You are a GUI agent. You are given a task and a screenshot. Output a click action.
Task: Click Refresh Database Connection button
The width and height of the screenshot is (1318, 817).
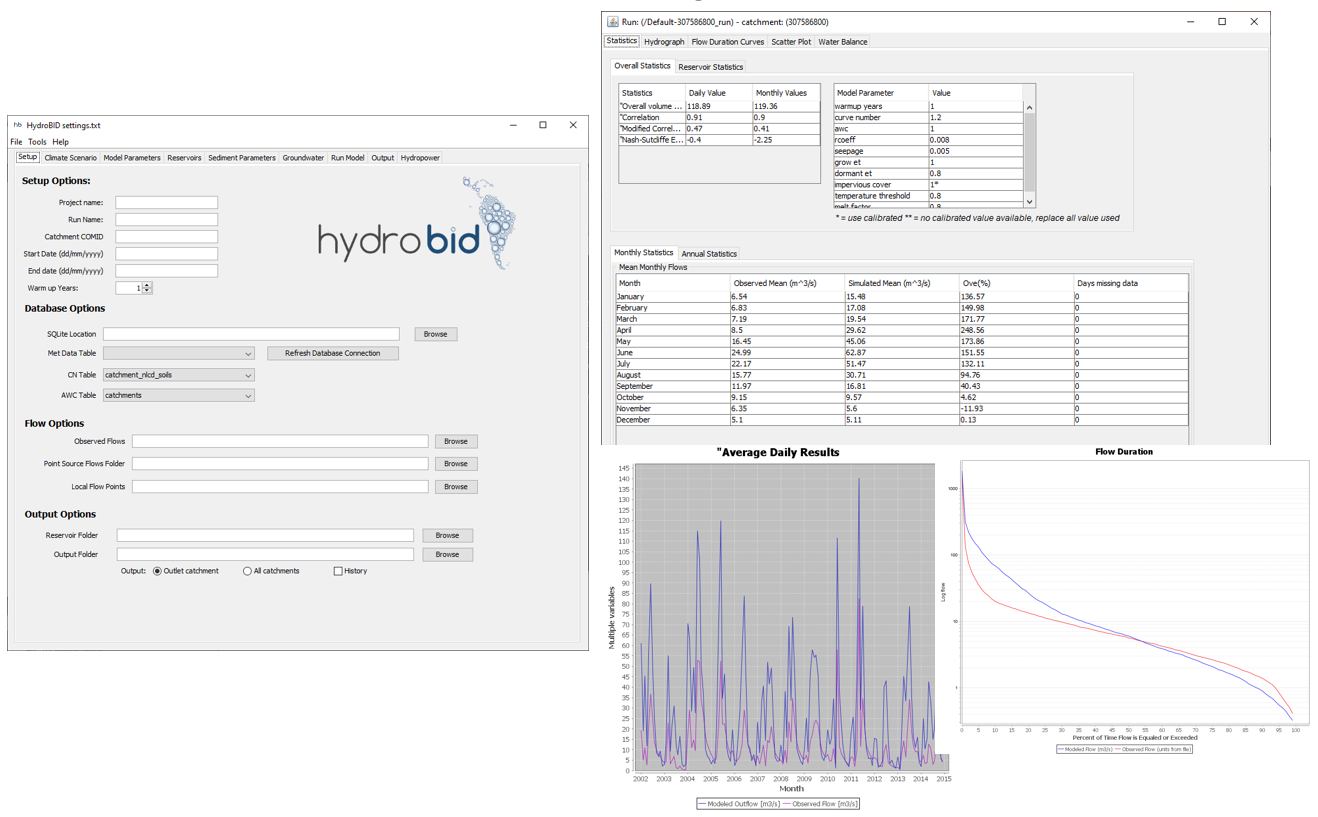(x=332, y=353)
